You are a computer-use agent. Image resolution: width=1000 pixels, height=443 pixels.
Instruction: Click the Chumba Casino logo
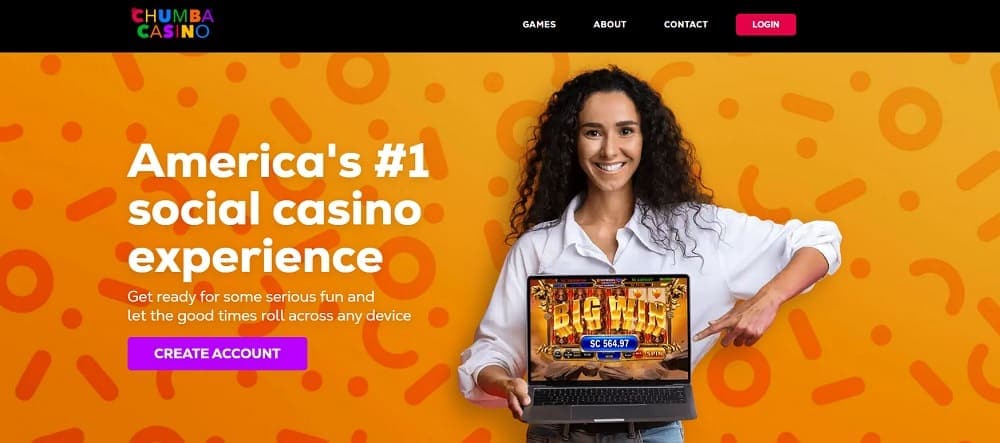tap(172, 23)
